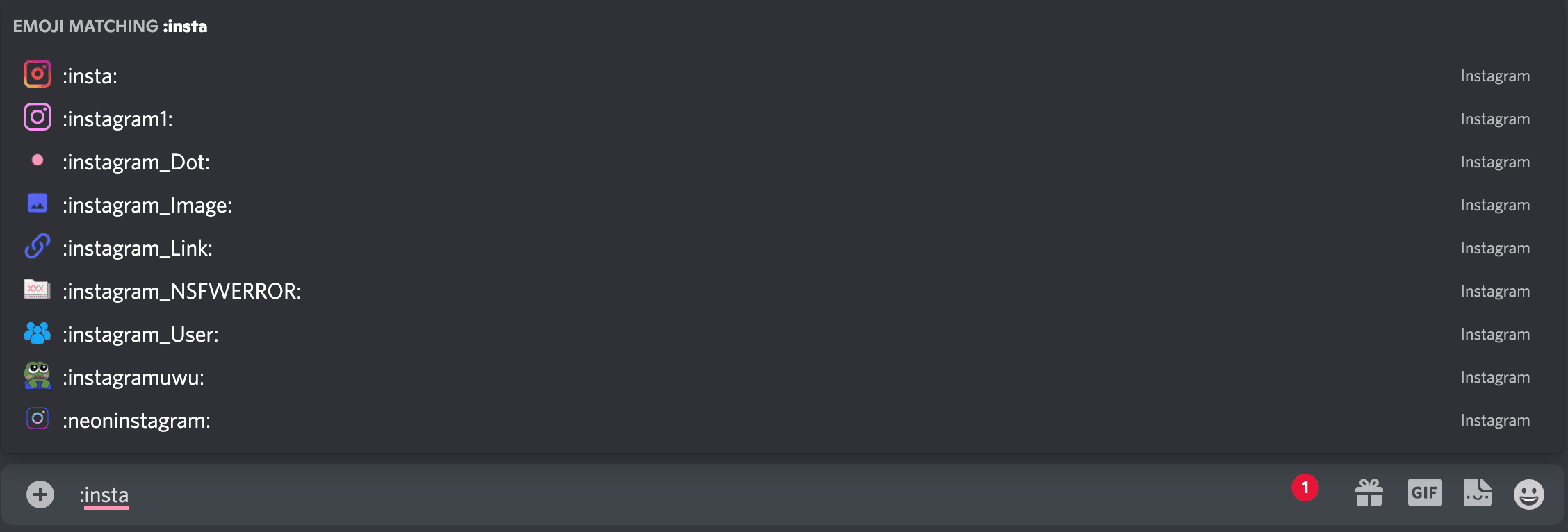Click the blue chain link emoji icon
This screenshot has height=532, width=1568.
click(38, 247)
